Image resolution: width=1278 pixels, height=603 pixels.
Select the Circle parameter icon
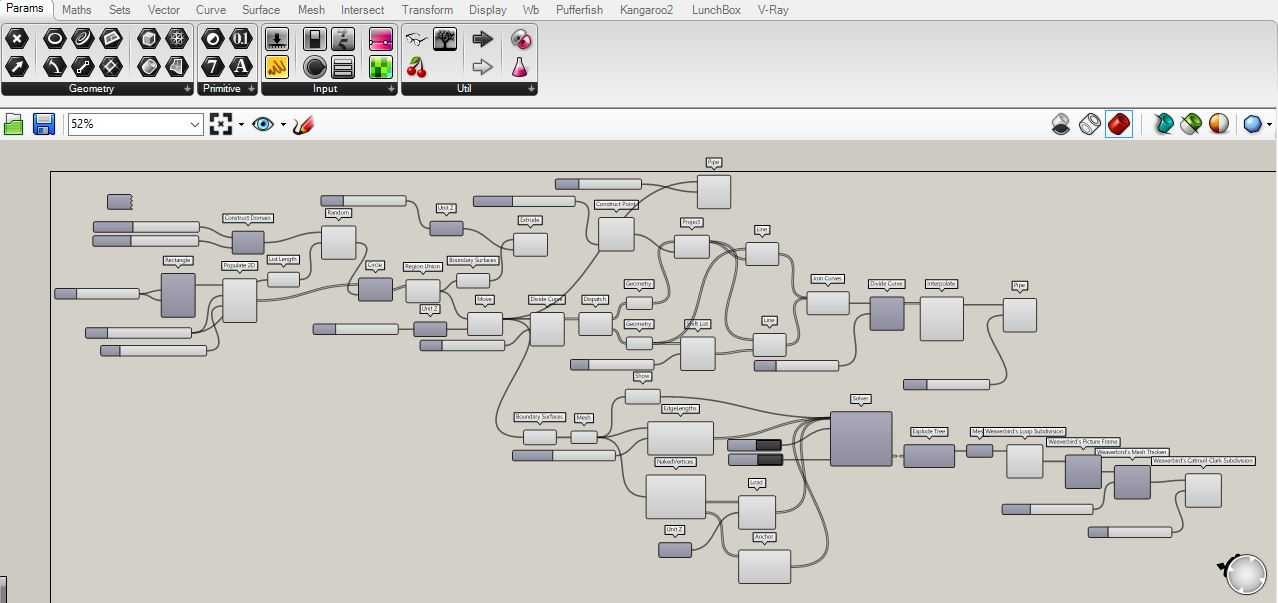coord(54,39)
